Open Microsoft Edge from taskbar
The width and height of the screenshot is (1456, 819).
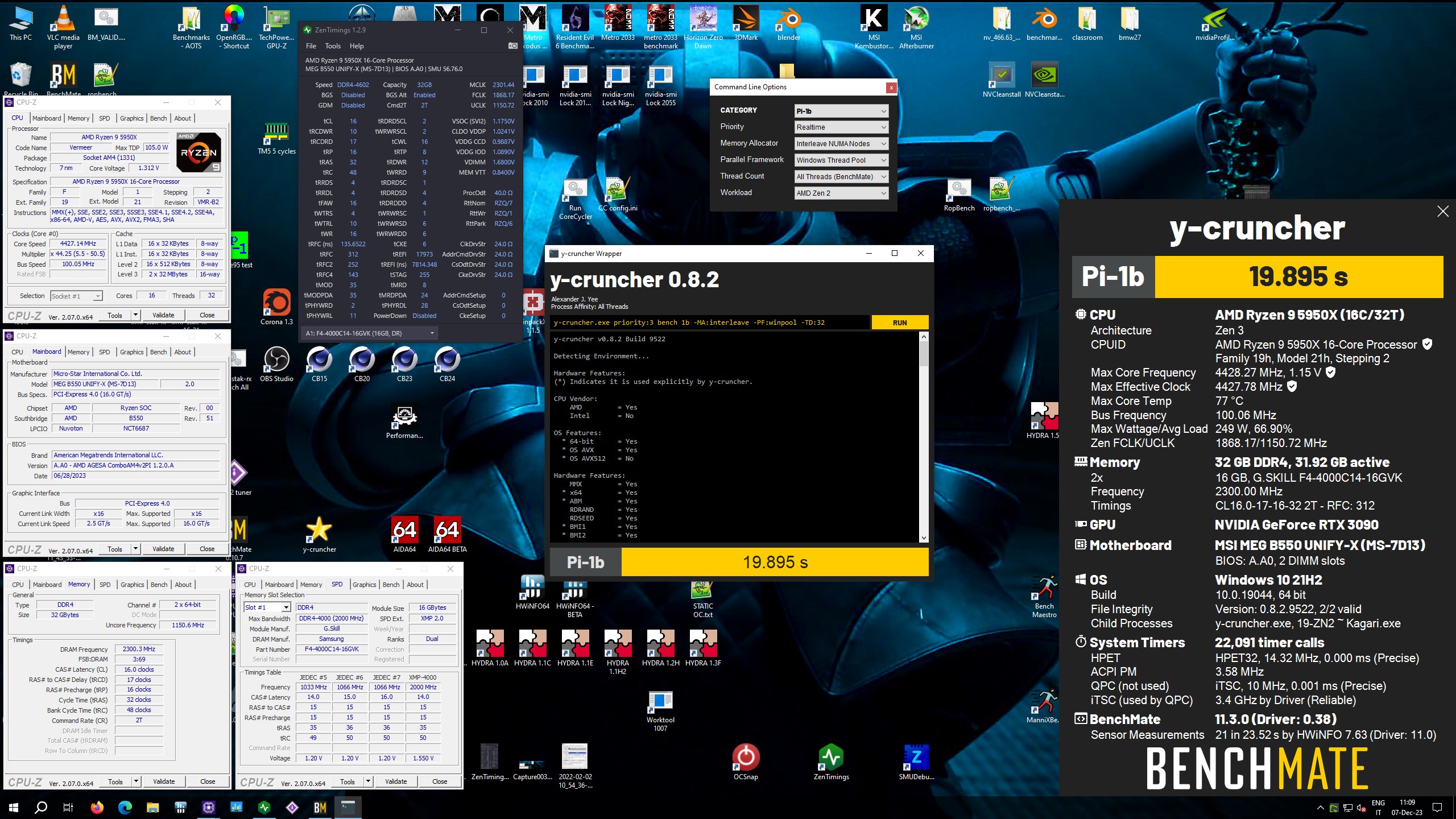125,807
